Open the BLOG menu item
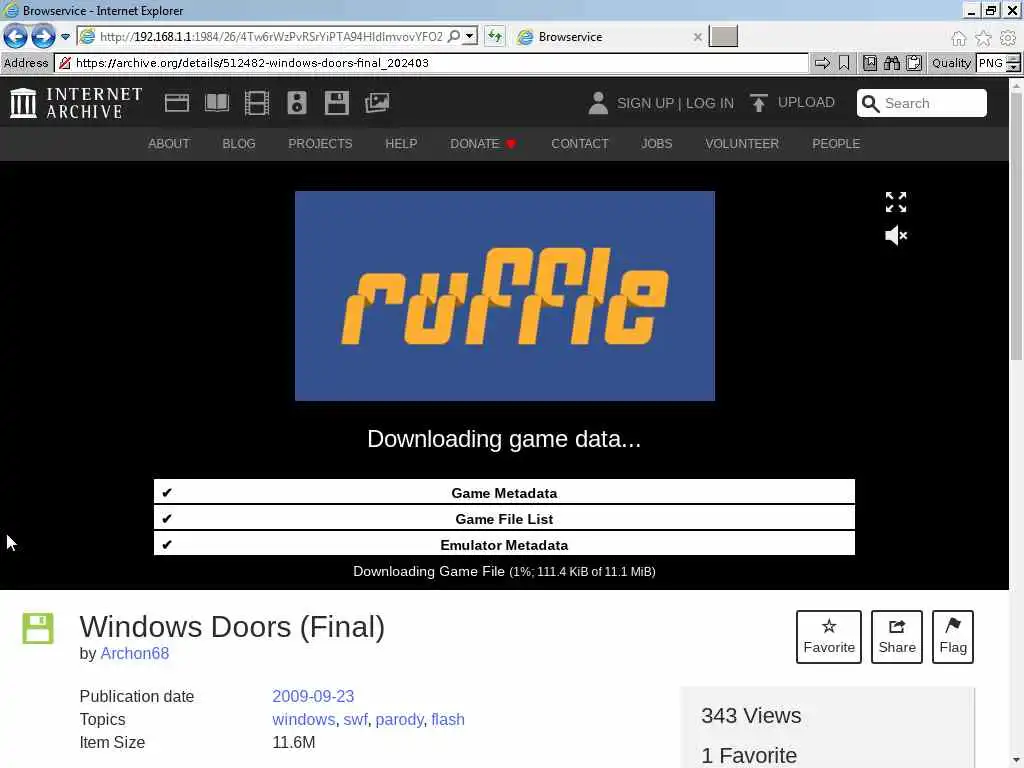The height and width of the screenshot is (768, 1024). click(x=238, y=144)
